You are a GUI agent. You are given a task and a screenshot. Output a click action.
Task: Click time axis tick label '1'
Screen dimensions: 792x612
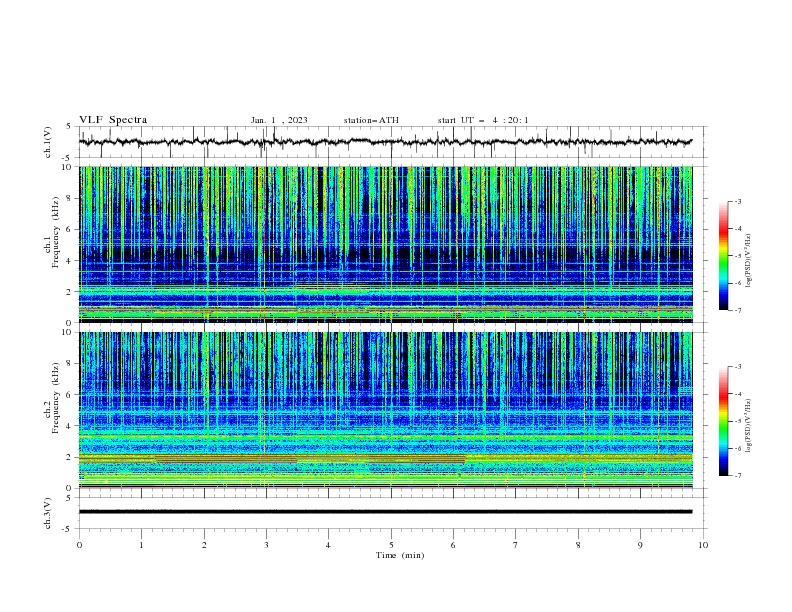141,545
